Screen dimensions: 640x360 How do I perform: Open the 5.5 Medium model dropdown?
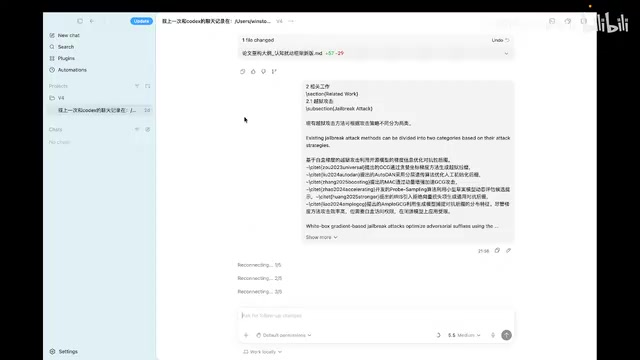tap(464, 335)
